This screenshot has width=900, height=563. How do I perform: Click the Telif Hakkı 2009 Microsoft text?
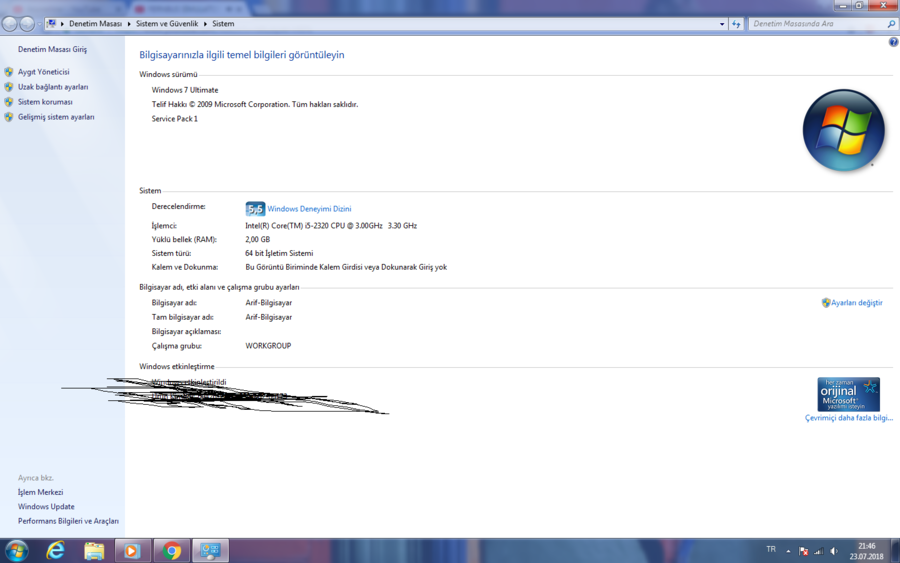tap(255, 104)
